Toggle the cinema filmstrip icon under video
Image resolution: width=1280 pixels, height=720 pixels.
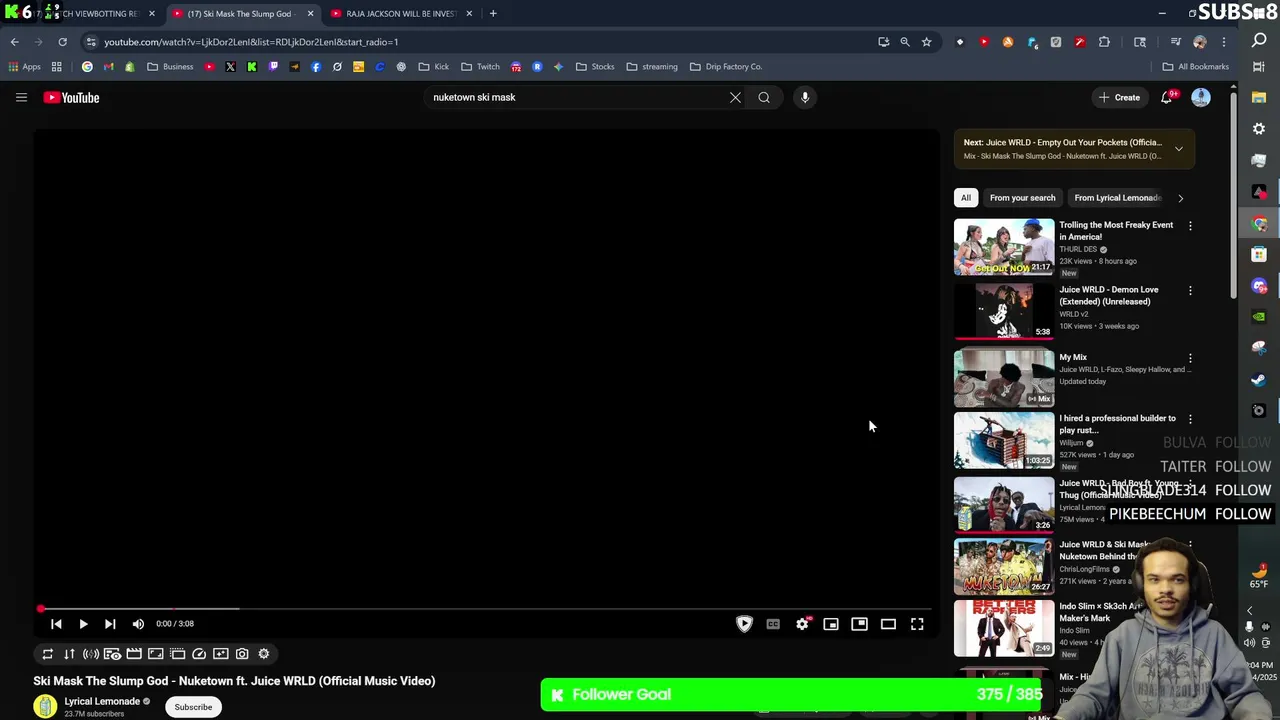tap(134, 654)
